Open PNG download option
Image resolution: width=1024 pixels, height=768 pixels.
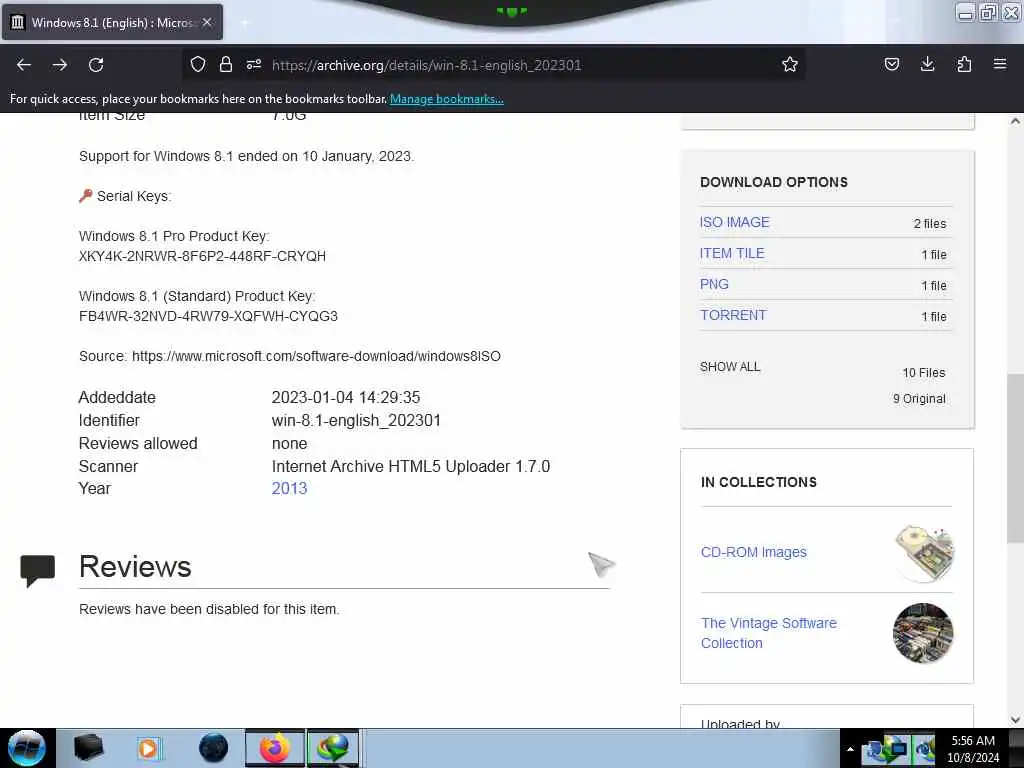click(714, 284)
